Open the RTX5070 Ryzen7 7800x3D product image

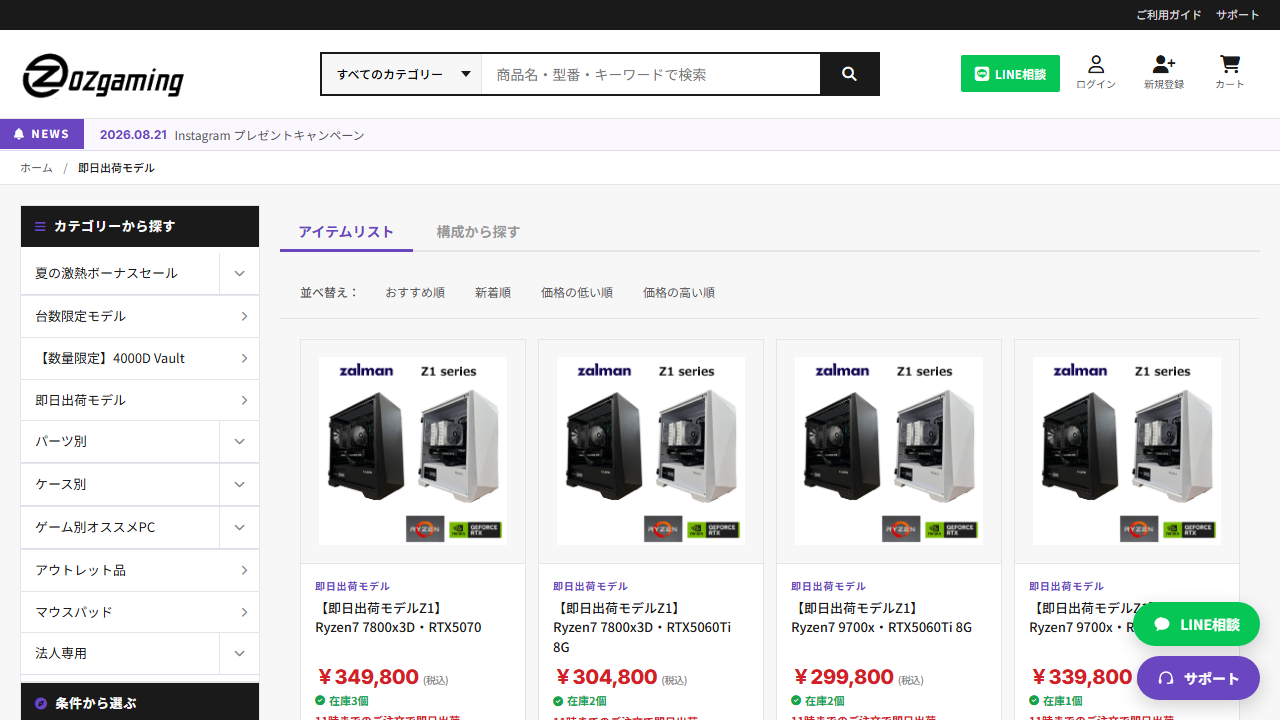pyautogui.click(x=413, y=451)
